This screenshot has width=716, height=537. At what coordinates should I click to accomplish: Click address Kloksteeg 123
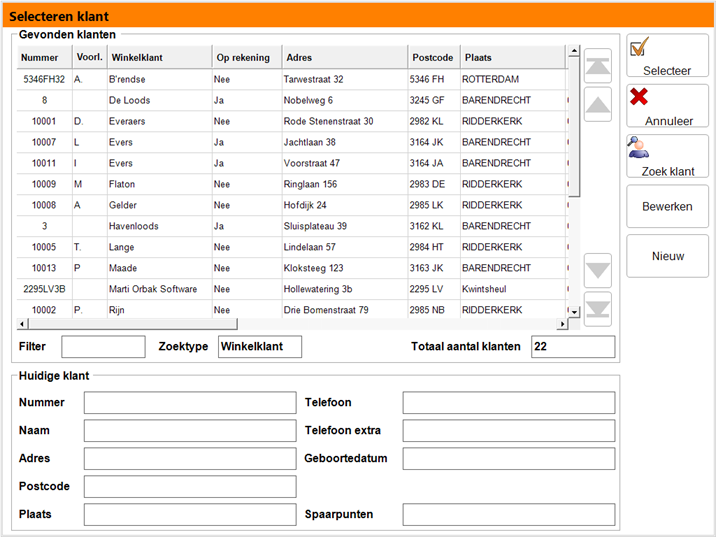tap(313, 268)
